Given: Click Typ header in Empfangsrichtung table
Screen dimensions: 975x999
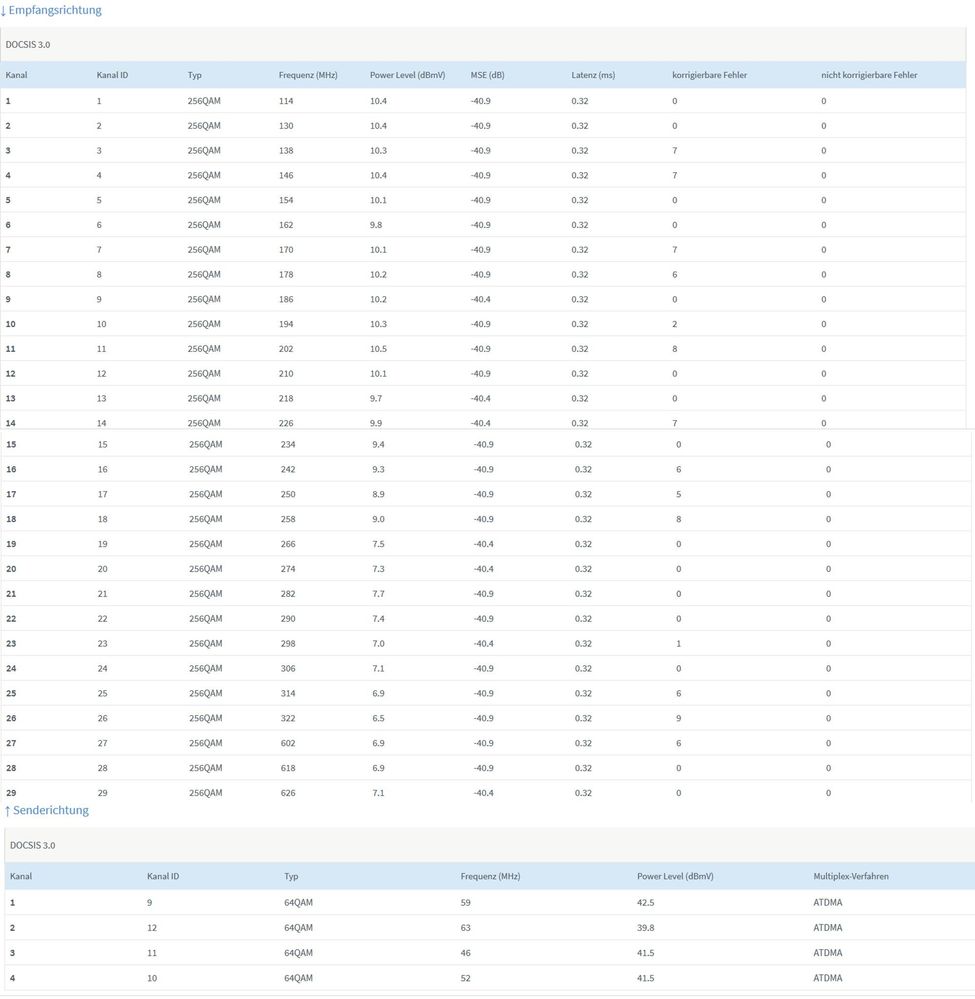Looking at the screenshot, I should point(194,75).
